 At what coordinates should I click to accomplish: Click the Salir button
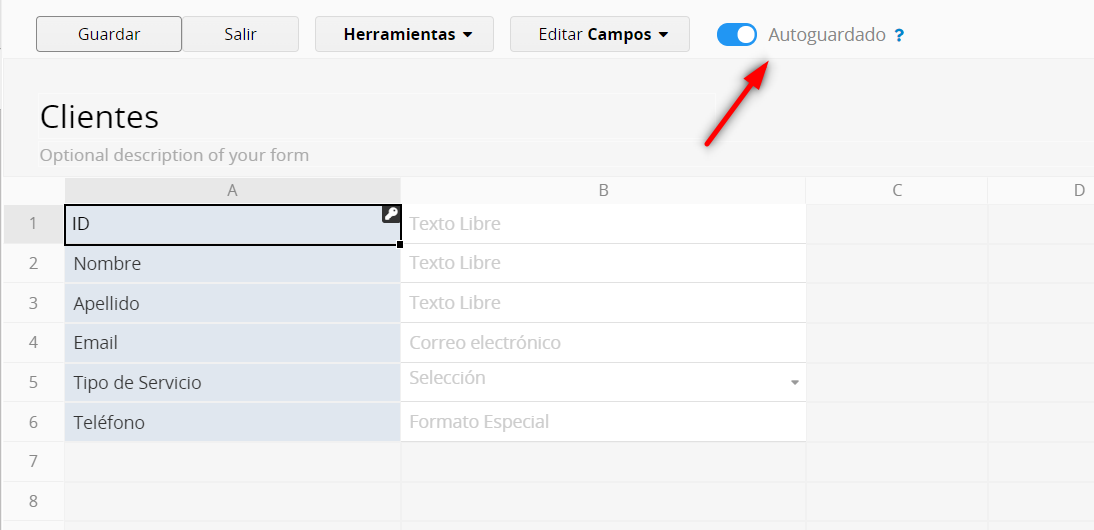(x=240, y=34)
